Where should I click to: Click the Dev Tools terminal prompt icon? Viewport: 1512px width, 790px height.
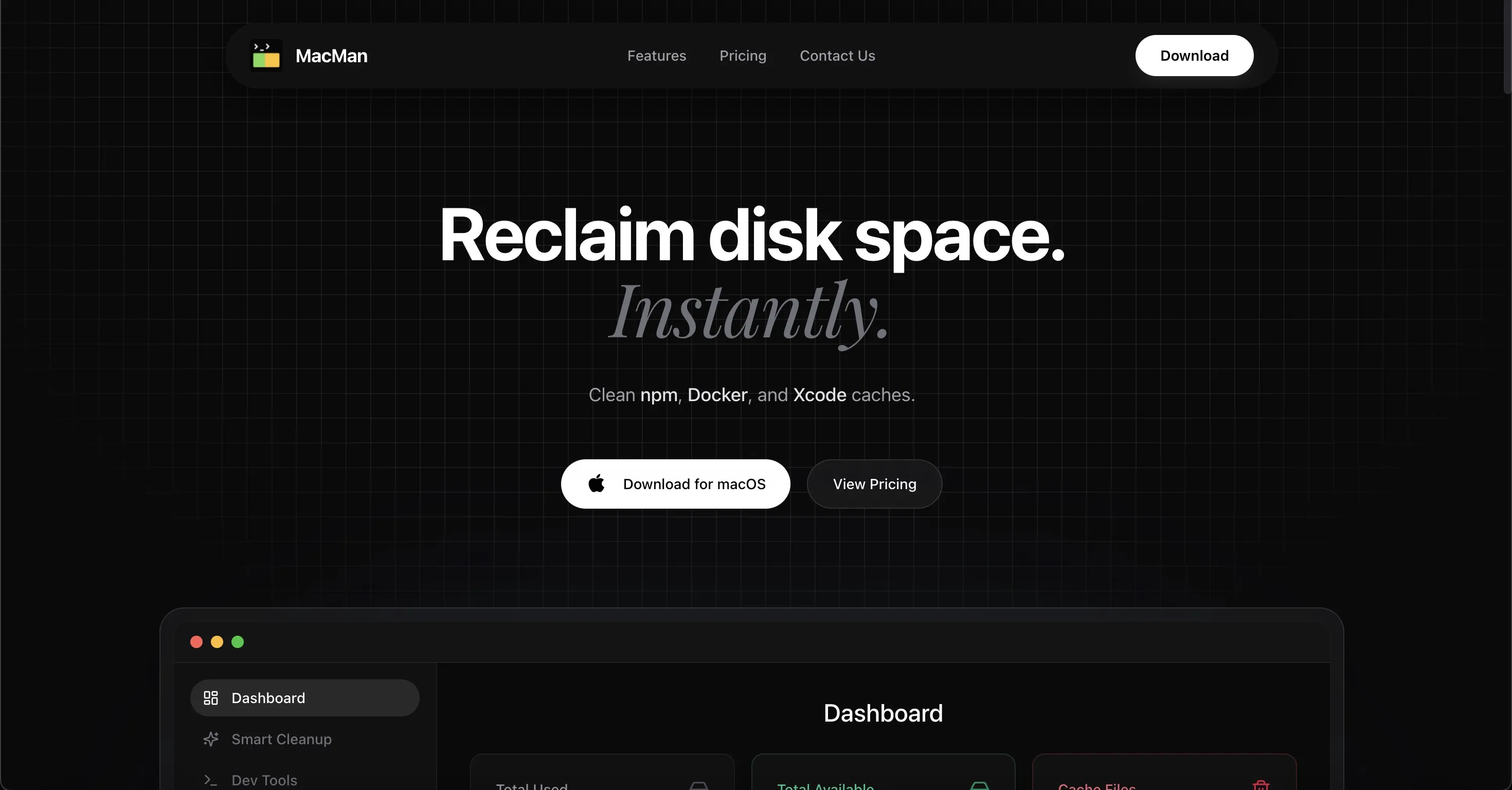point(211,780)
